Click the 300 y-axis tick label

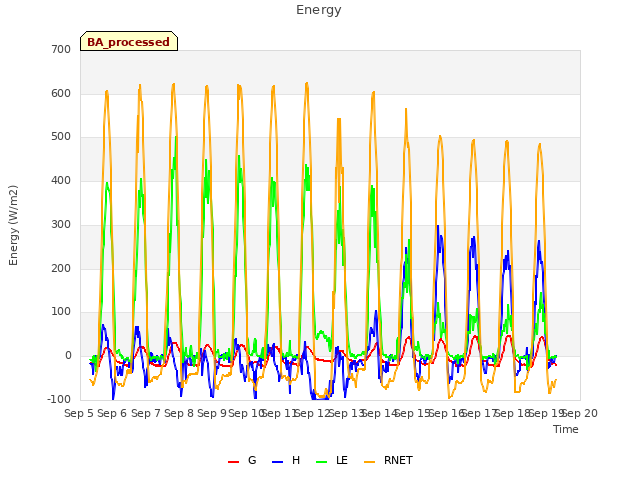61,224
